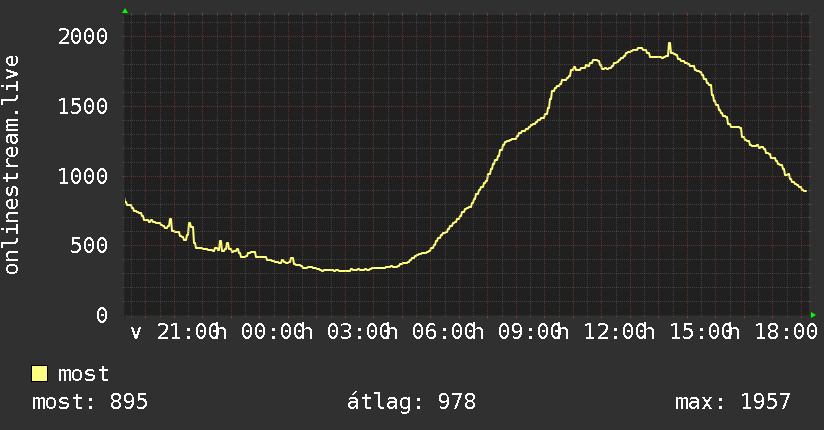Click the 0 y-axis label
Image resolution: width=824 pixels, height=430 pixels.
102,315
